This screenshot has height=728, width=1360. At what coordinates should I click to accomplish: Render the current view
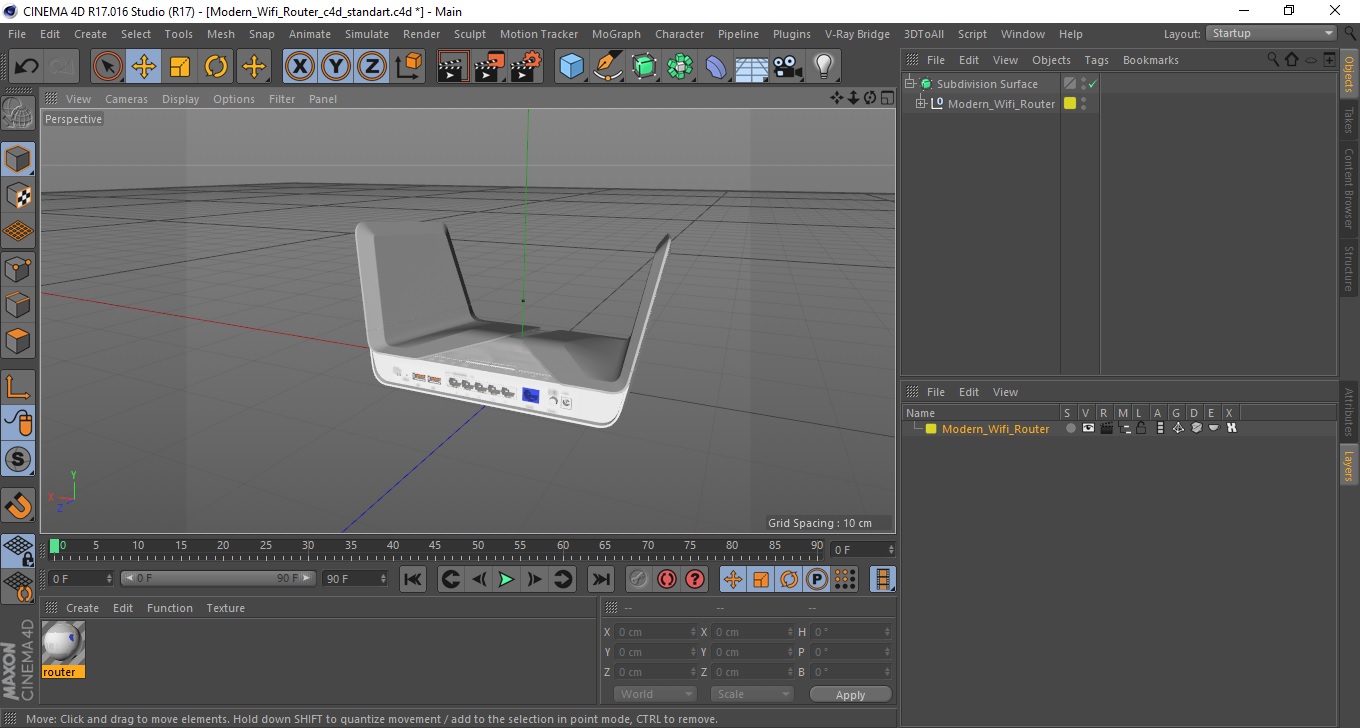point(454,67)
